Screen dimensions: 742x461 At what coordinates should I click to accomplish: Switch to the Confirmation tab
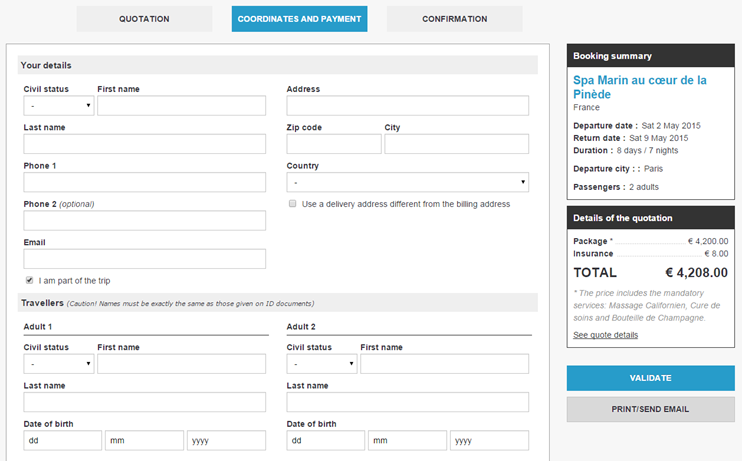point(454,19)
